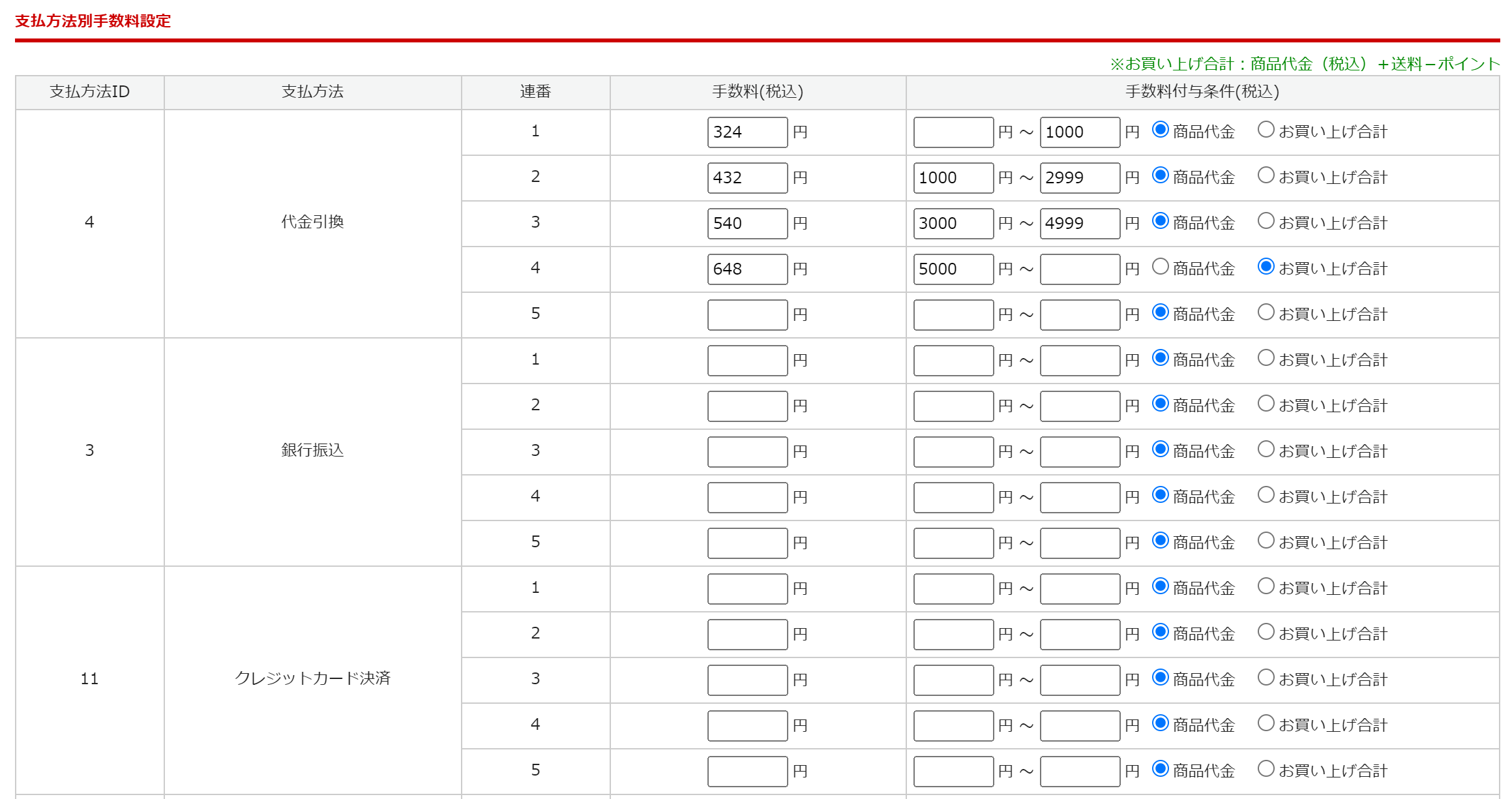Click lower limit field showing 5000
The width and height of the screenshot is (1512, 799).
pyautogui.click(x=953, y=269)
